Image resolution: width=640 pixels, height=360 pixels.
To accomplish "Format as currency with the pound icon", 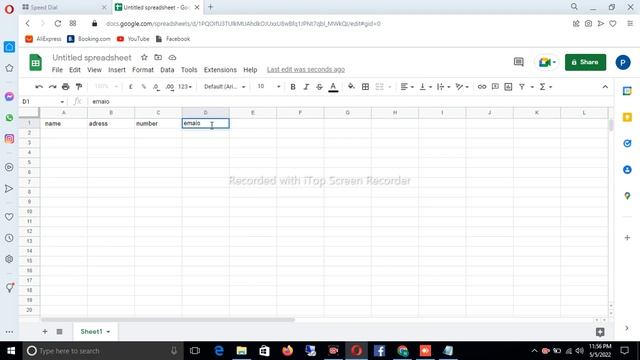I will pyautogui.click(x=131, y=87).
